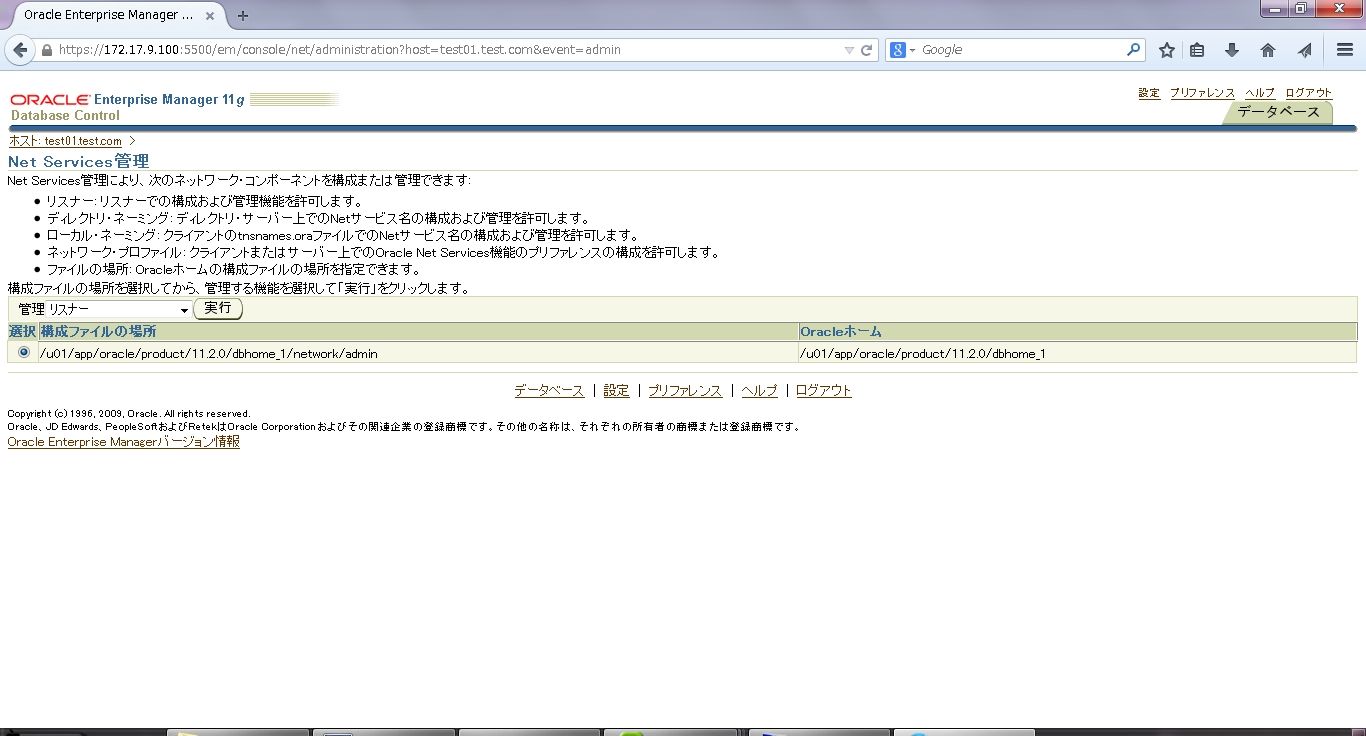Click the magnifier icon in the Google search box
This screenshot has width=1366, height=736.
click(1134, 49)
